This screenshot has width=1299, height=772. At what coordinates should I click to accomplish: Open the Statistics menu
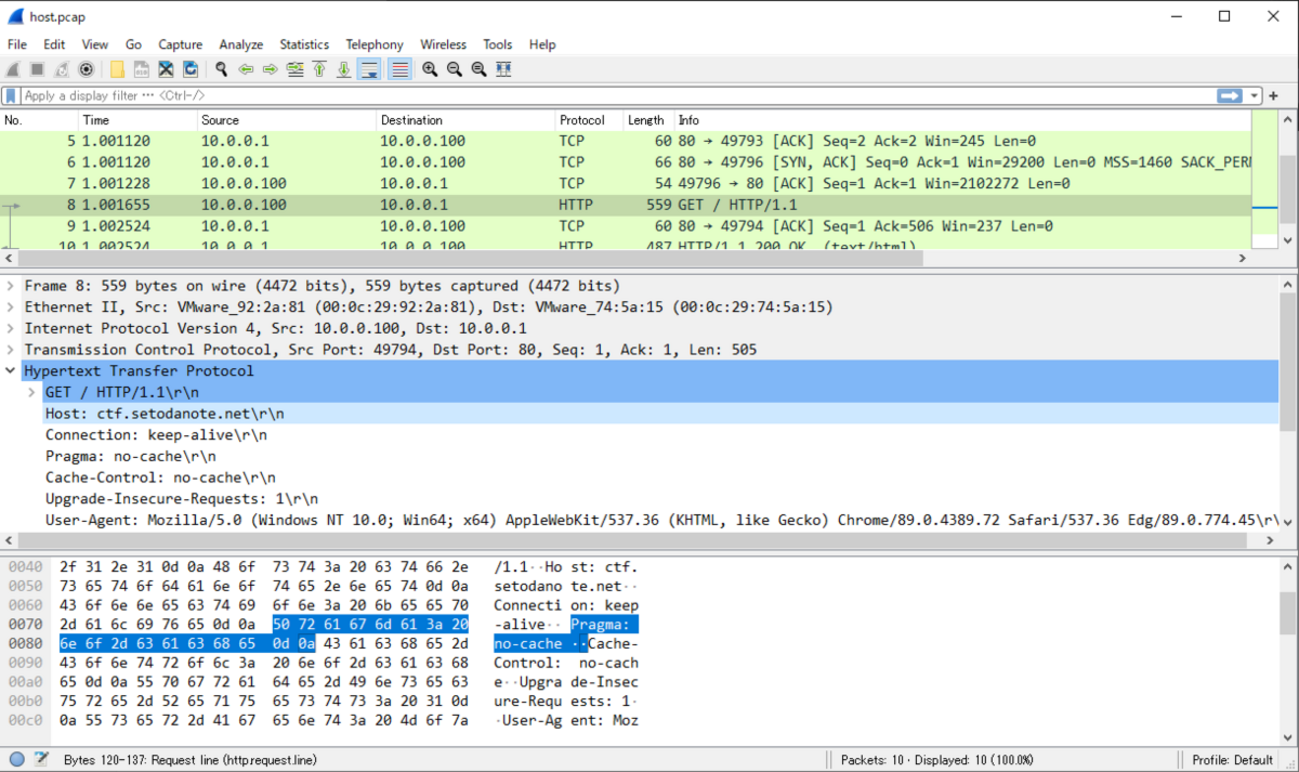[304, 44]
